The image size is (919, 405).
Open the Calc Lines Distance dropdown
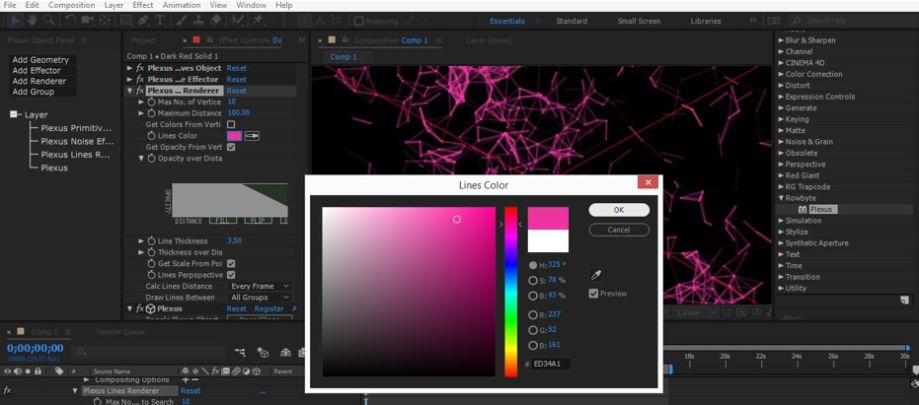(x=259, y=286)
